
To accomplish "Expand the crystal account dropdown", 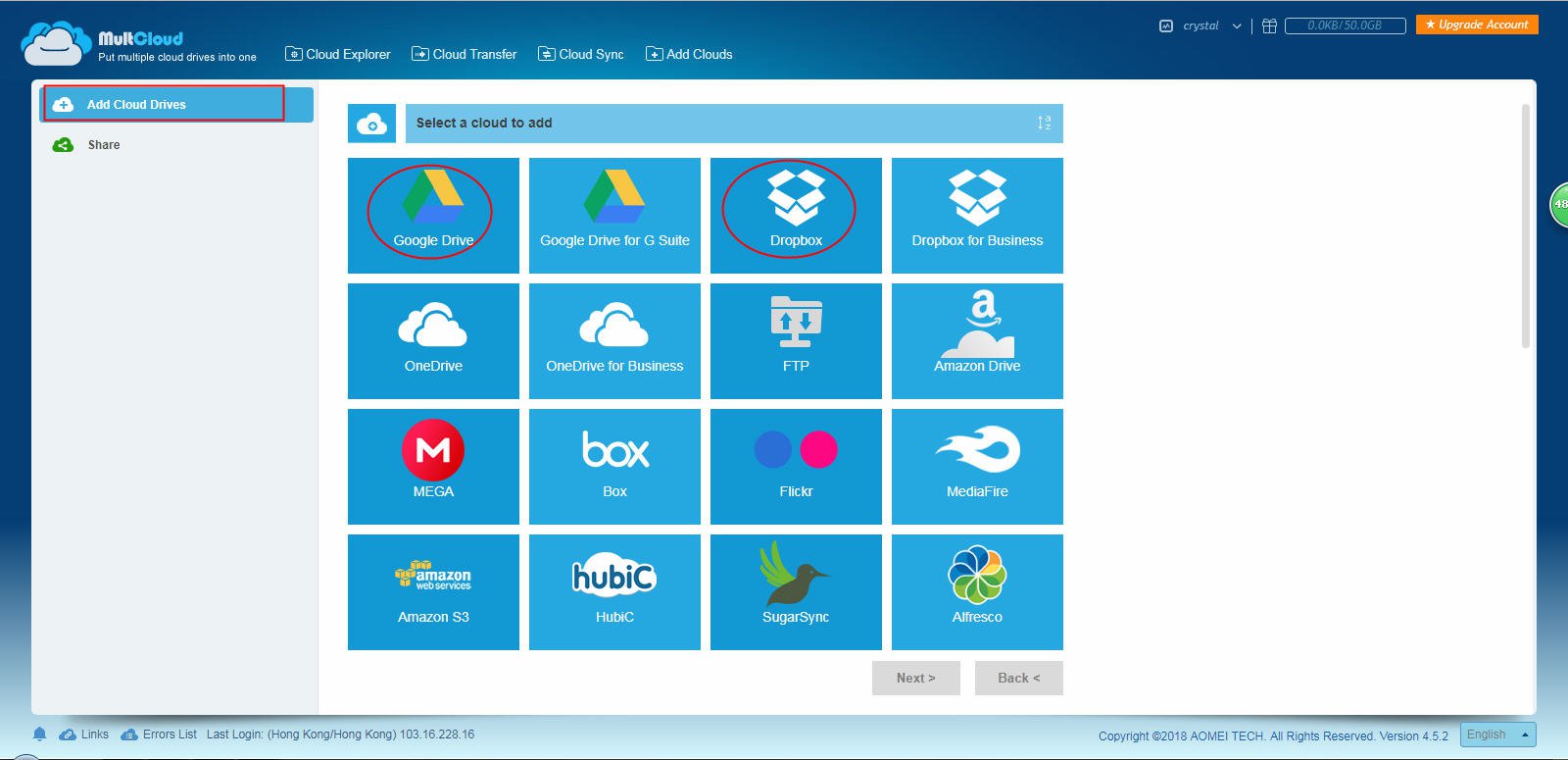I will (1237, 26).
